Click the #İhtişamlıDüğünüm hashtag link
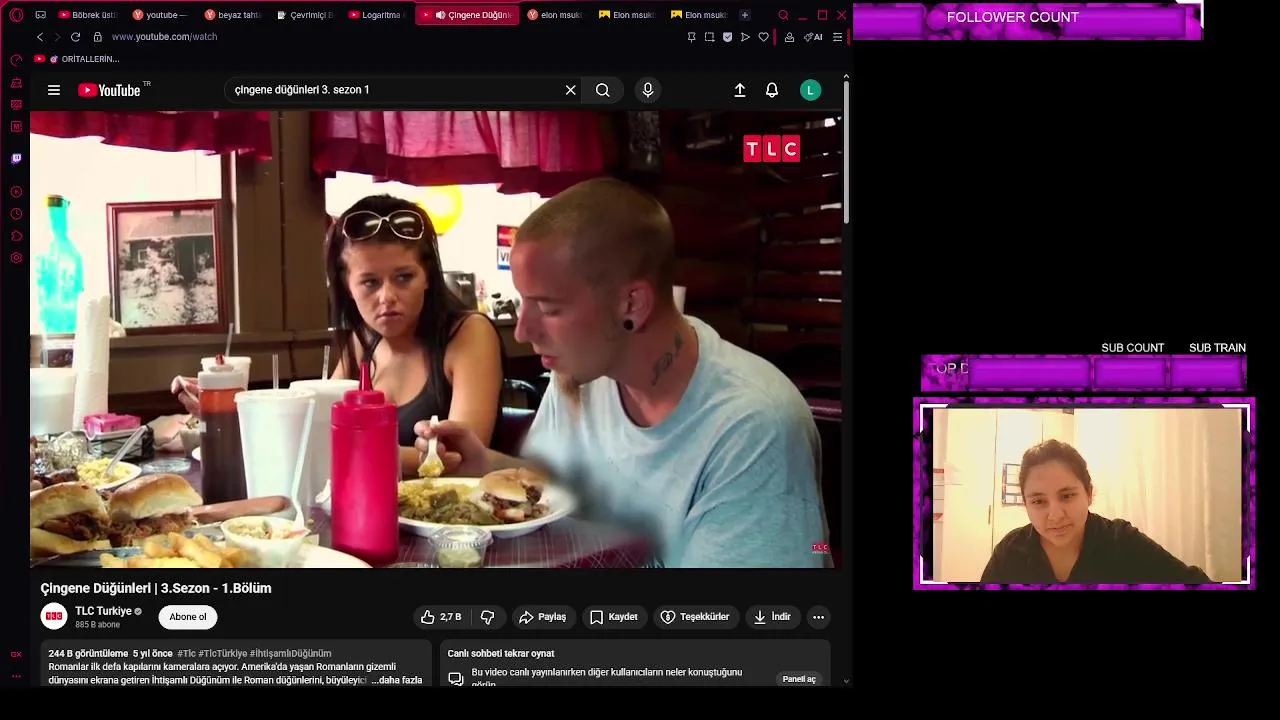The width and height of the screenshot is (1280, 720). 290,654
